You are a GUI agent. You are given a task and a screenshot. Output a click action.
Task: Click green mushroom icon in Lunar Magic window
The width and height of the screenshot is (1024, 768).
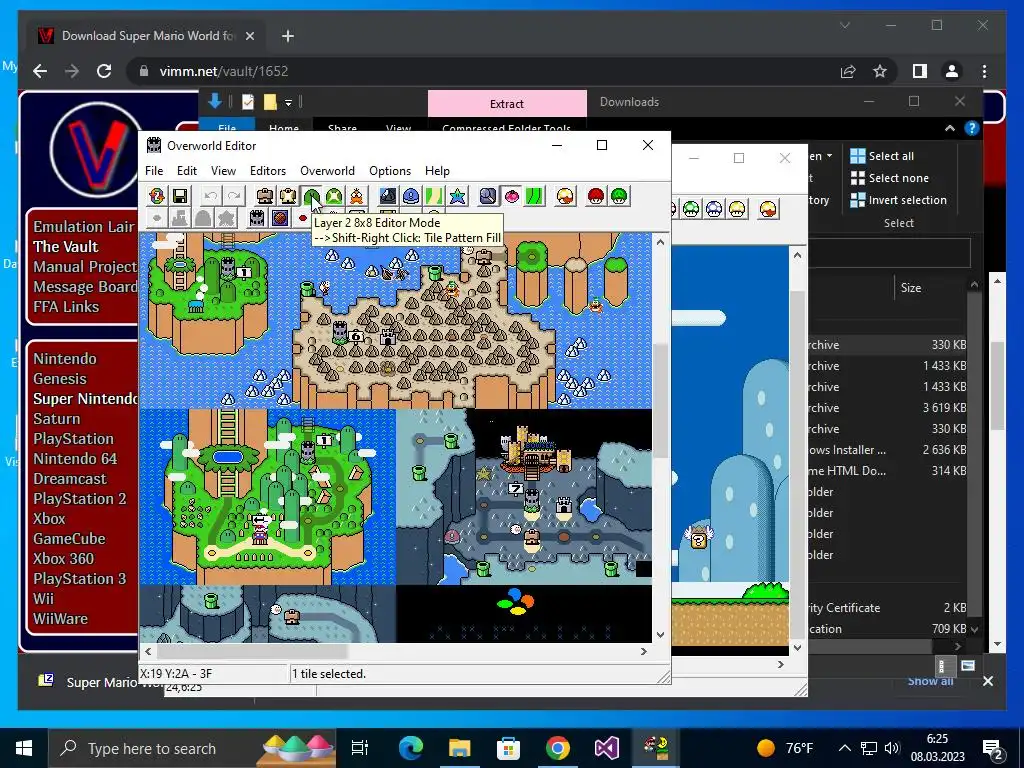691,209
